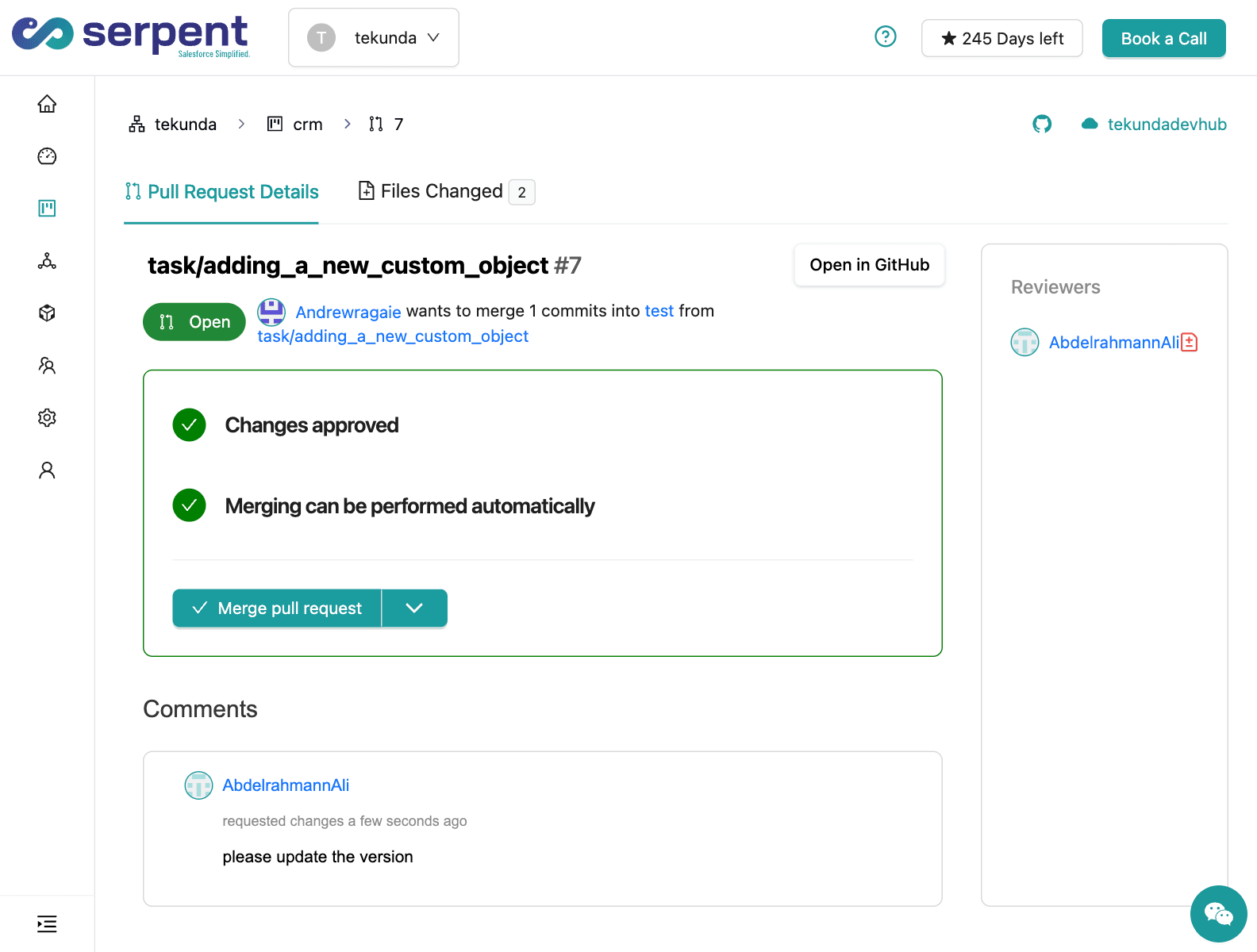This screenshot has width=1257, height=952.
Task: Select the board icon in sidebar
Action: (x=47, y=209)
